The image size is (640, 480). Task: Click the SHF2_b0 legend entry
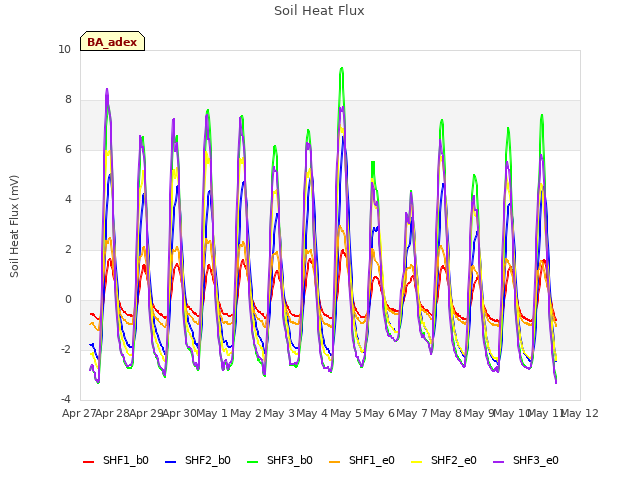pos(198,460)
